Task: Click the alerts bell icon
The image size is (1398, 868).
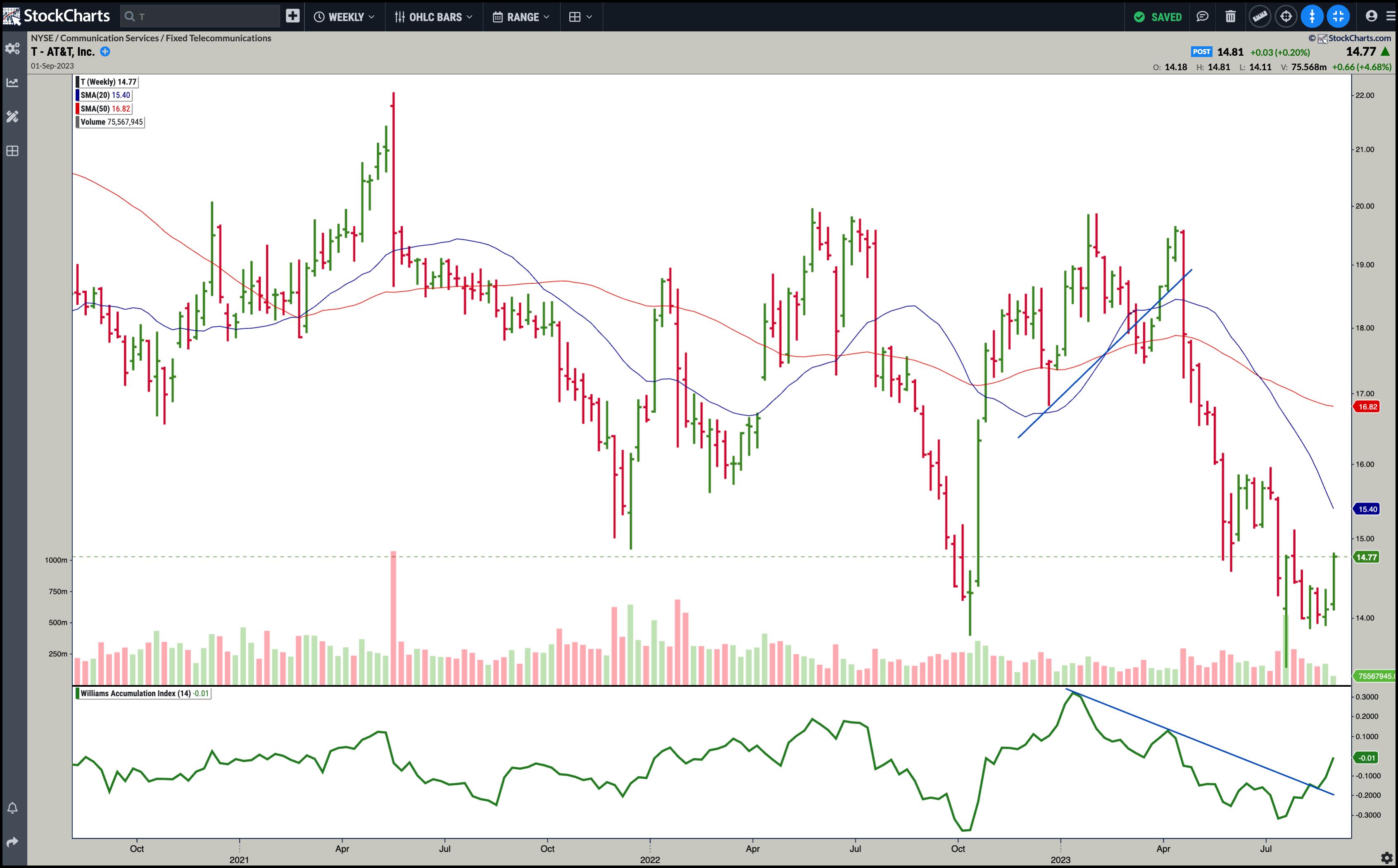Action: click(x=12, y=808)
